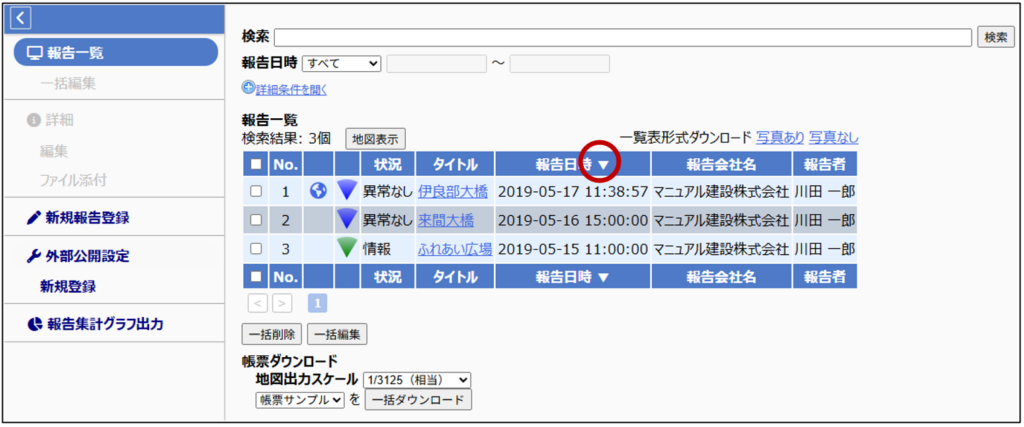Click the pie chart icon beside 報告集計グラフ出力

click(33, 324)
